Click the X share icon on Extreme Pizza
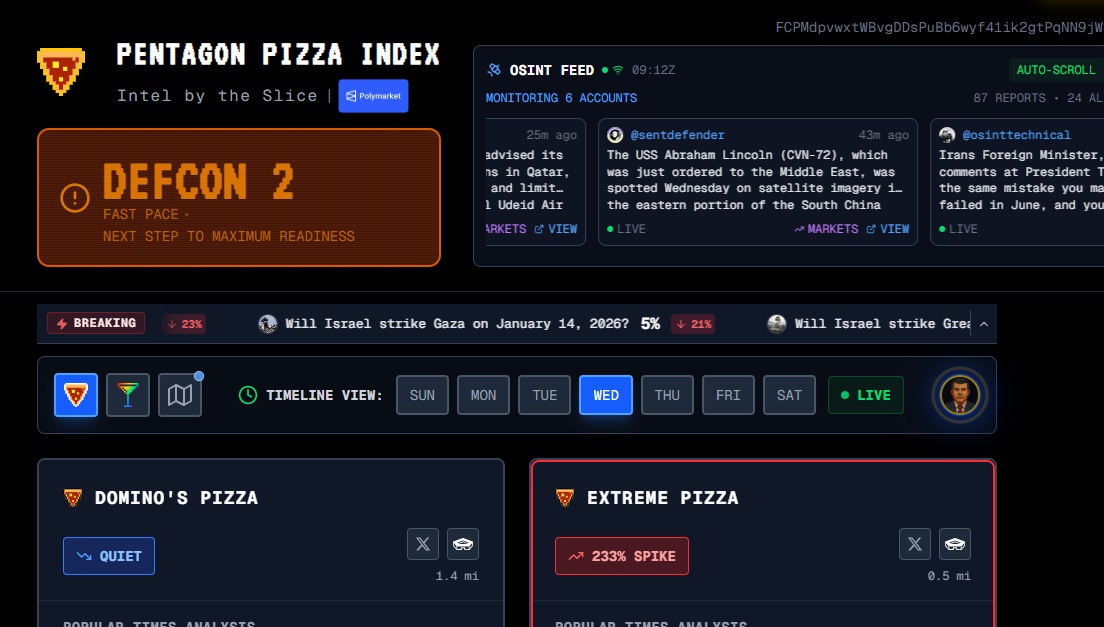 [915, 544]
